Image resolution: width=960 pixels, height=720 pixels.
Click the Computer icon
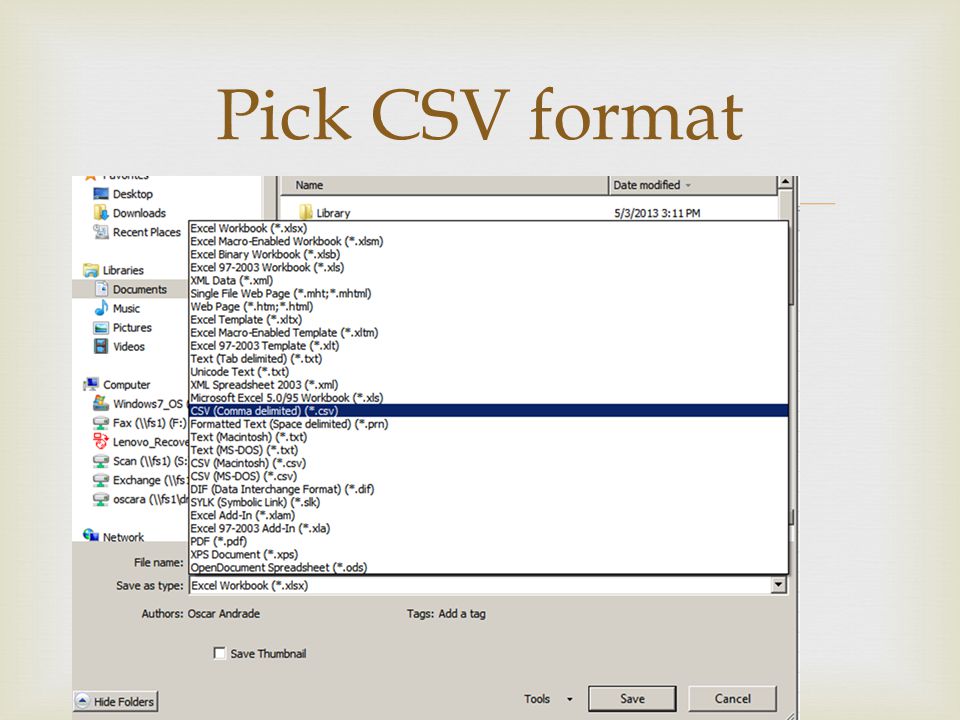tap(91, 384)
